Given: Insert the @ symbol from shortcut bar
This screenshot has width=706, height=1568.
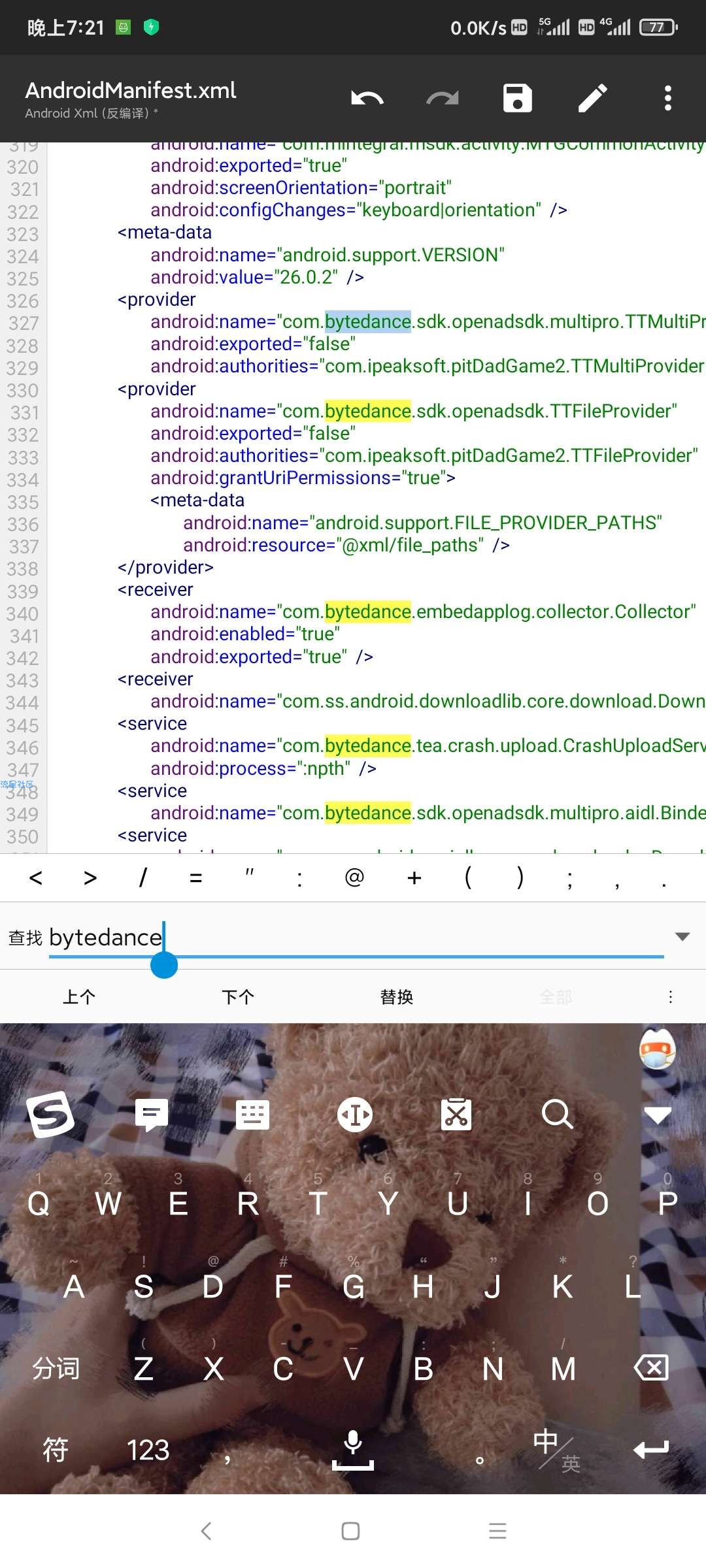Looking at the screenshot, I should point(354,877).
